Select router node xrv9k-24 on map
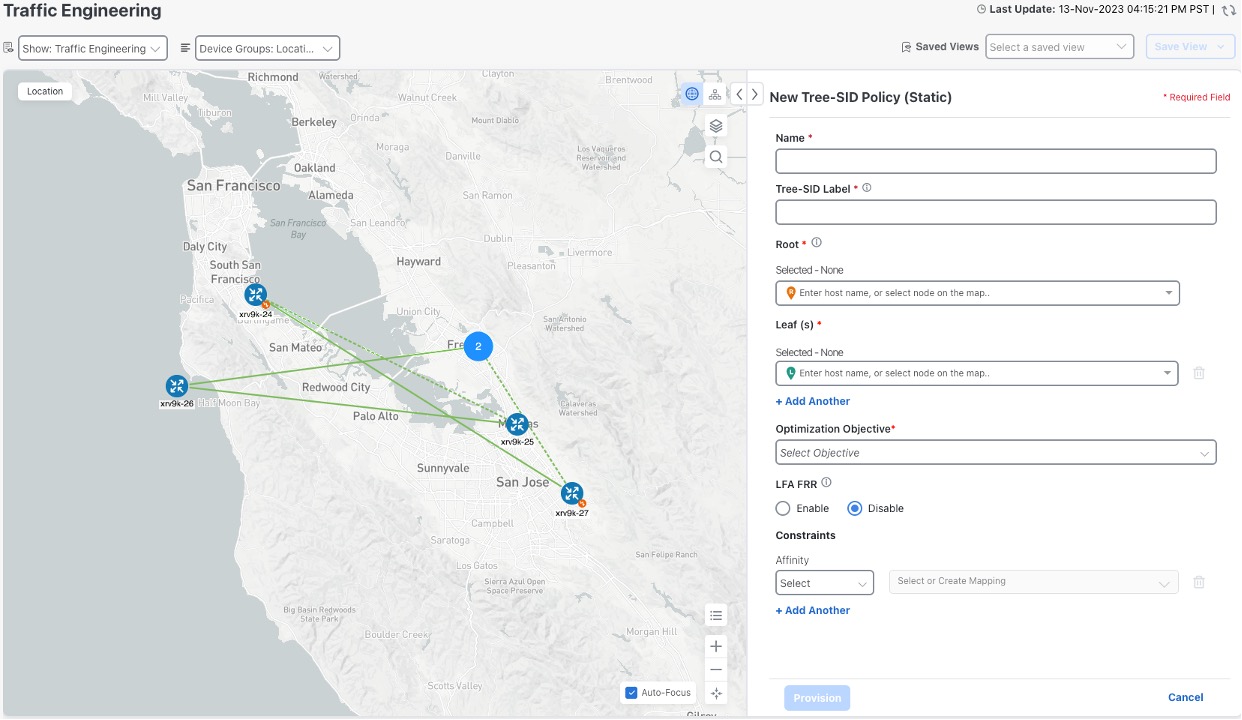 pyautogui.click(x=256, y=295)
